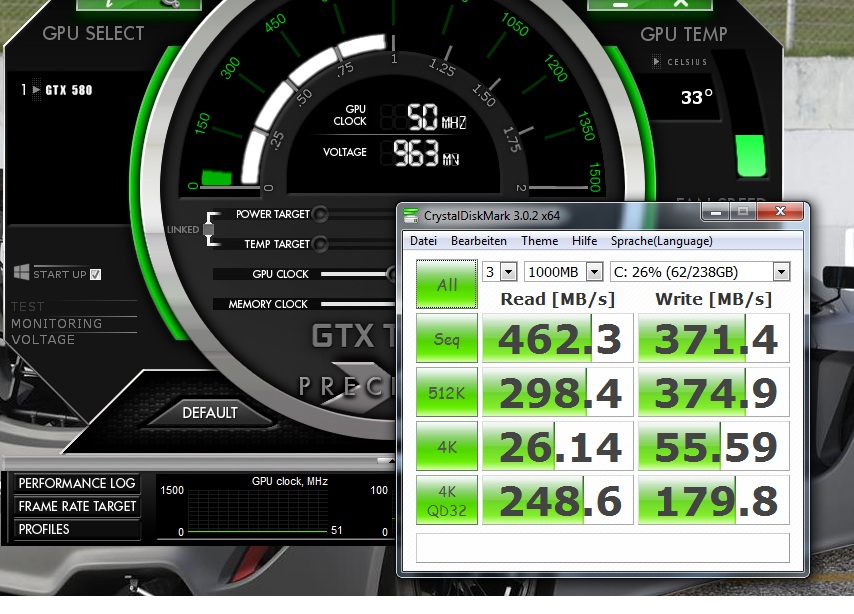Toggle the Start Up checkbox

coord(95,275)
